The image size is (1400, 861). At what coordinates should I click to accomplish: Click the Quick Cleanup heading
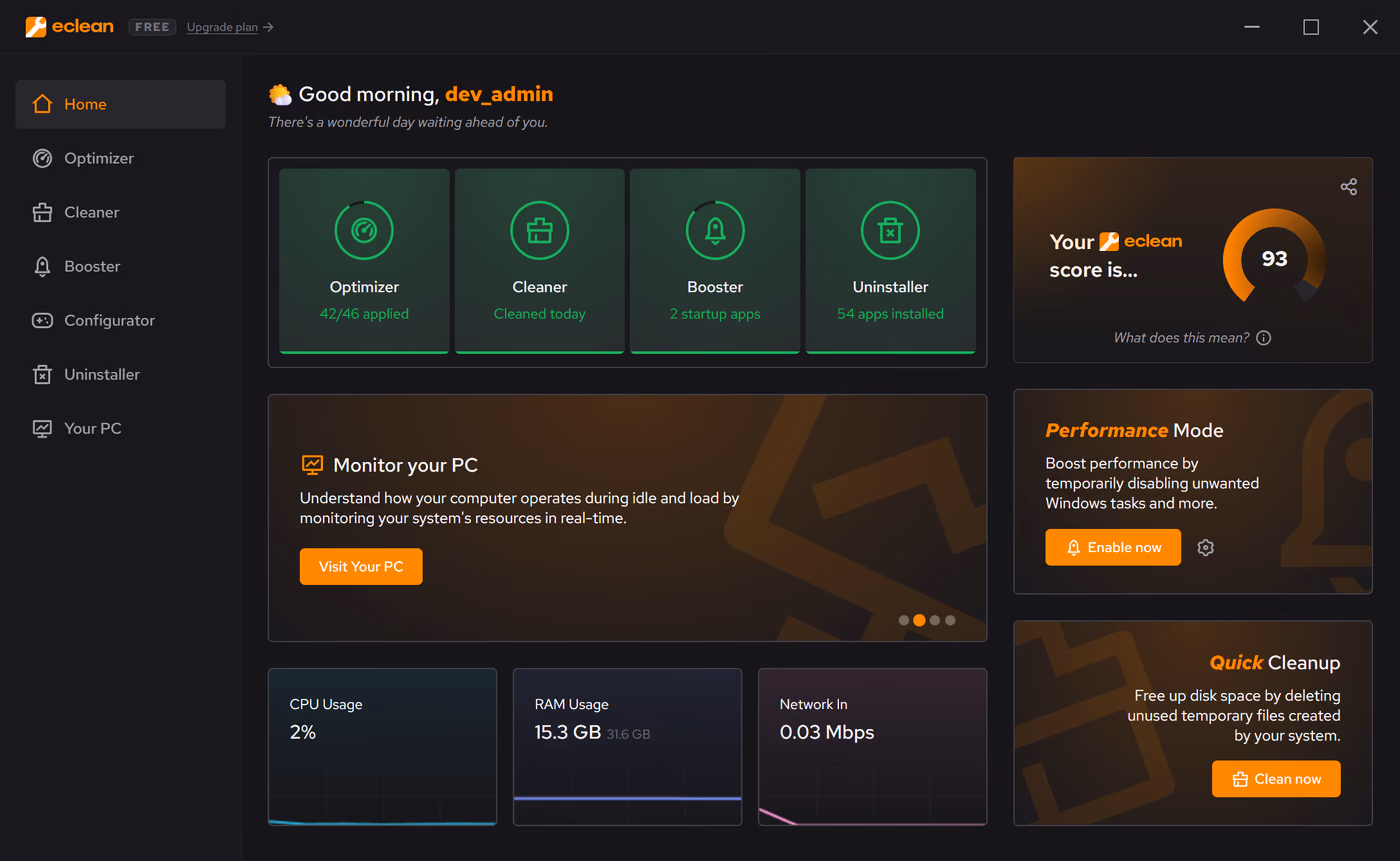coord(1275,662)
